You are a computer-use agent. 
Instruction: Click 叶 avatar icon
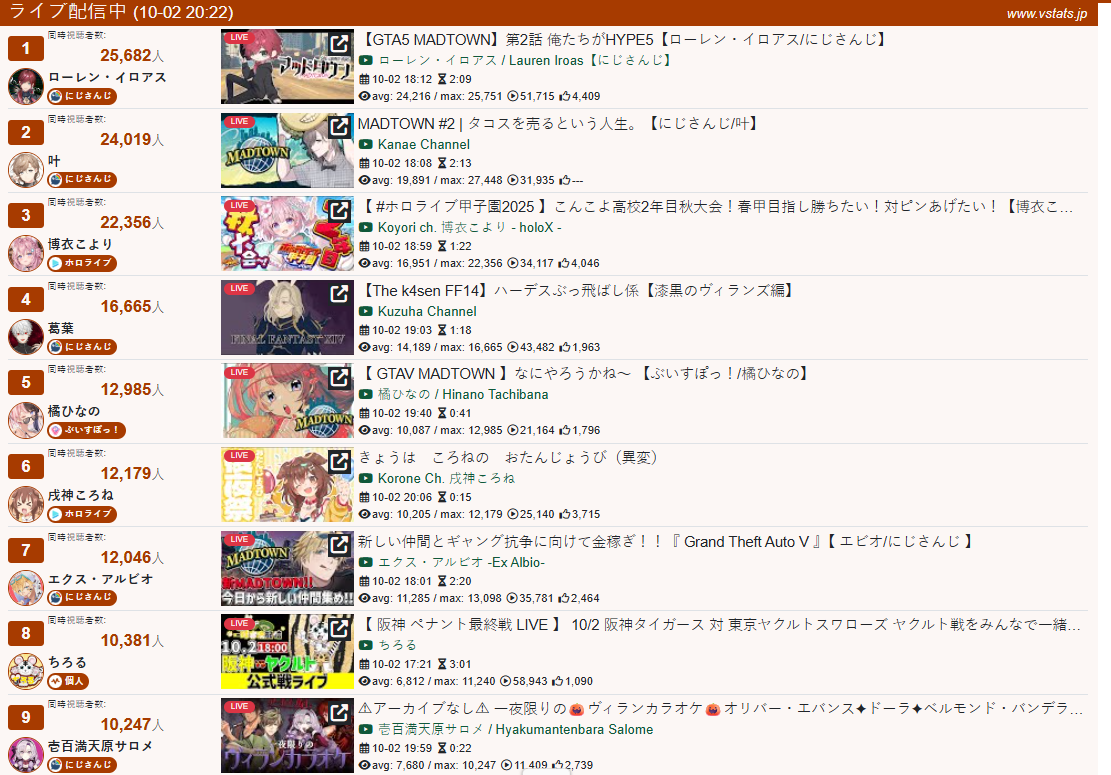(x=26, y=170)
